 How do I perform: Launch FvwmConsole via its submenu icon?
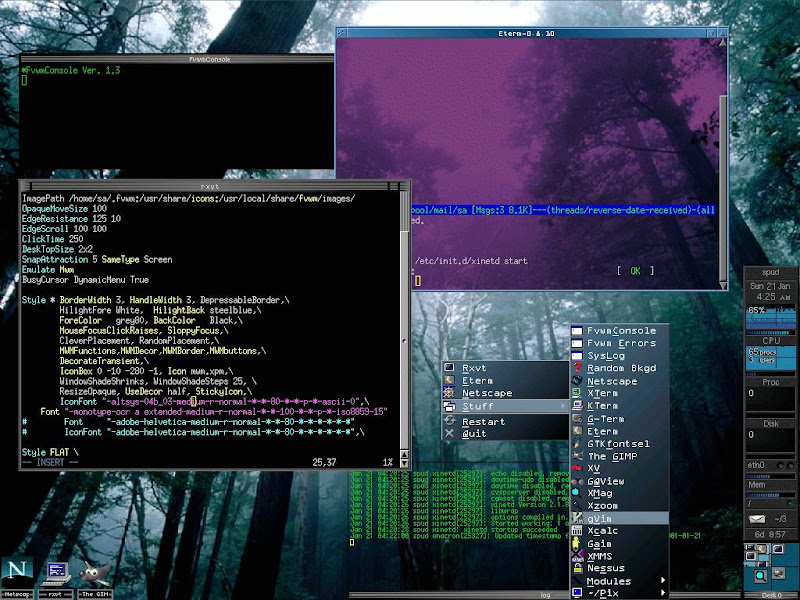coord(577,331)
